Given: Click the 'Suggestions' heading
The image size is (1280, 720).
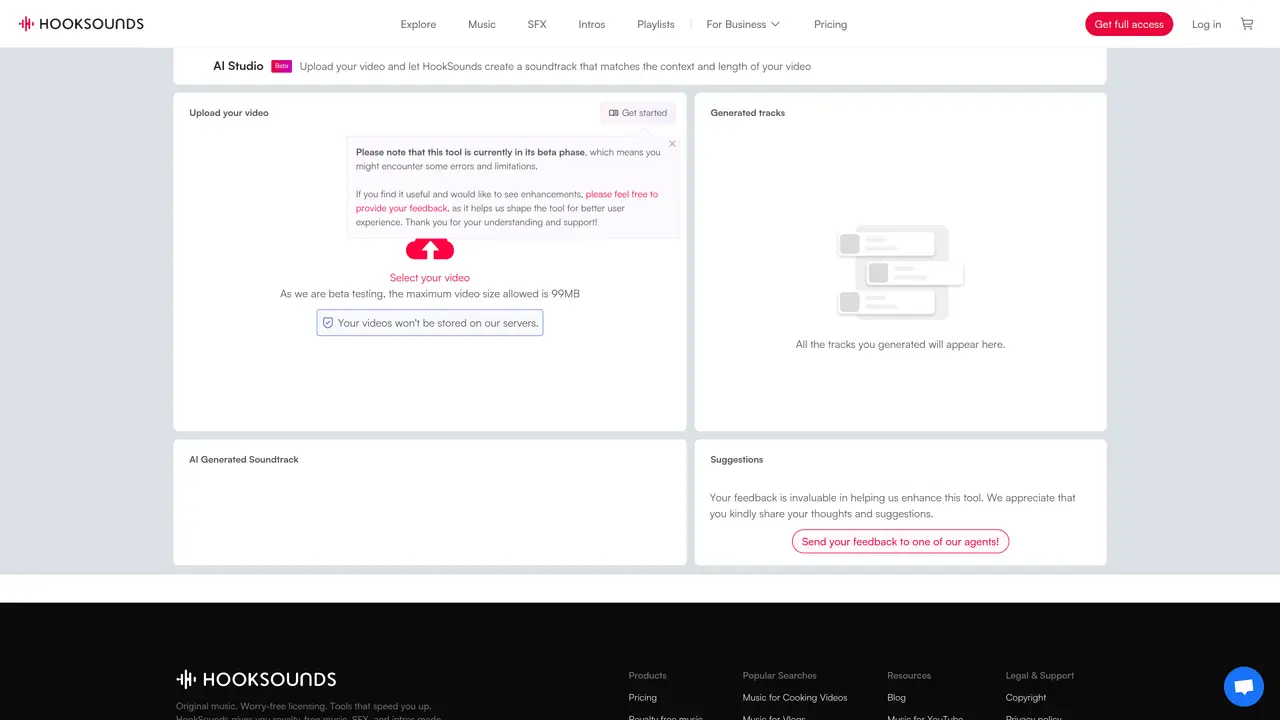Looking at the screenshot, I should [x=737, y=460].
